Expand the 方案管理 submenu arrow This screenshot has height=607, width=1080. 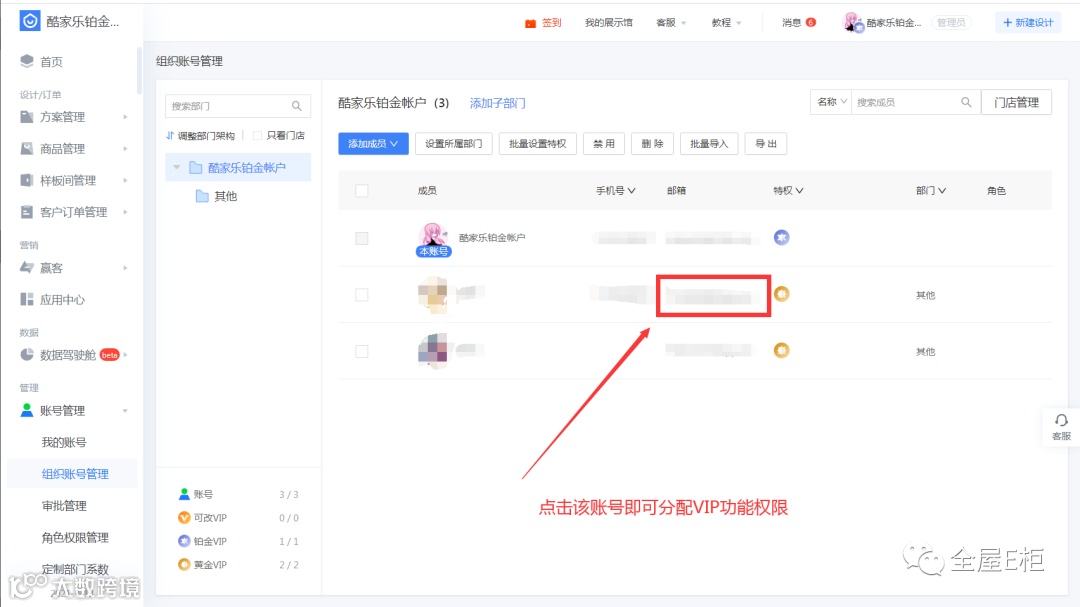click(125, 117)
